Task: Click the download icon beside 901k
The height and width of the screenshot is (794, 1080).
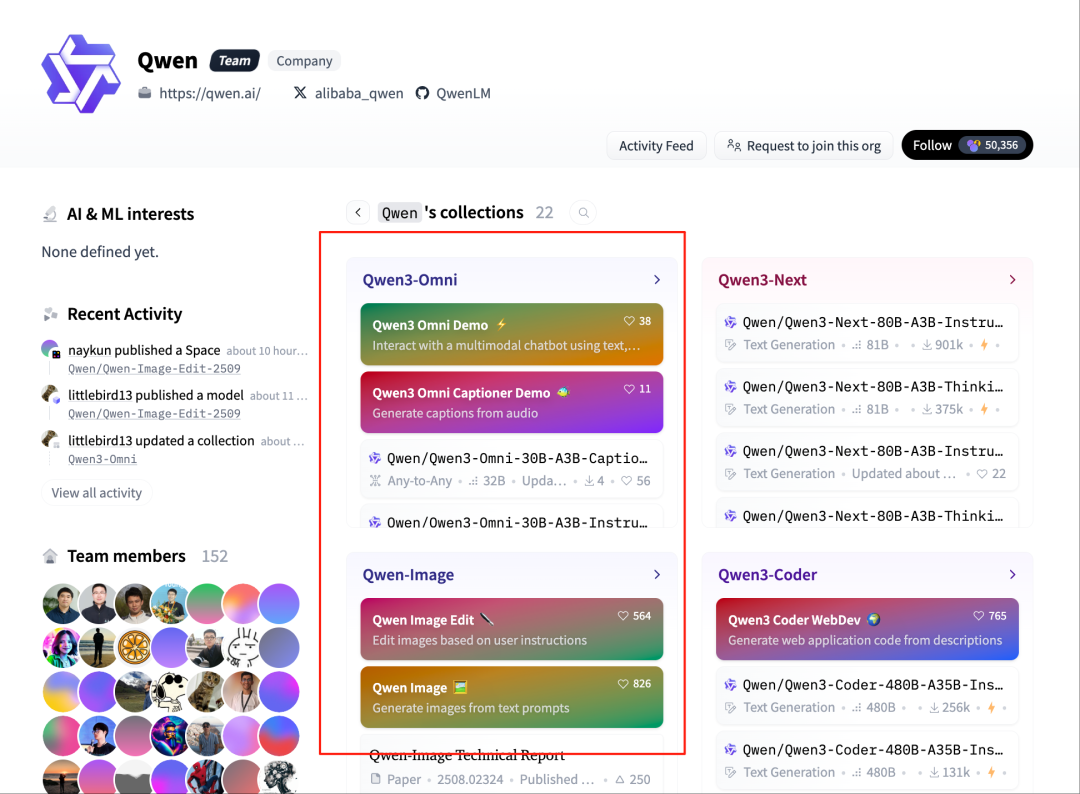Action: point(927,345)
